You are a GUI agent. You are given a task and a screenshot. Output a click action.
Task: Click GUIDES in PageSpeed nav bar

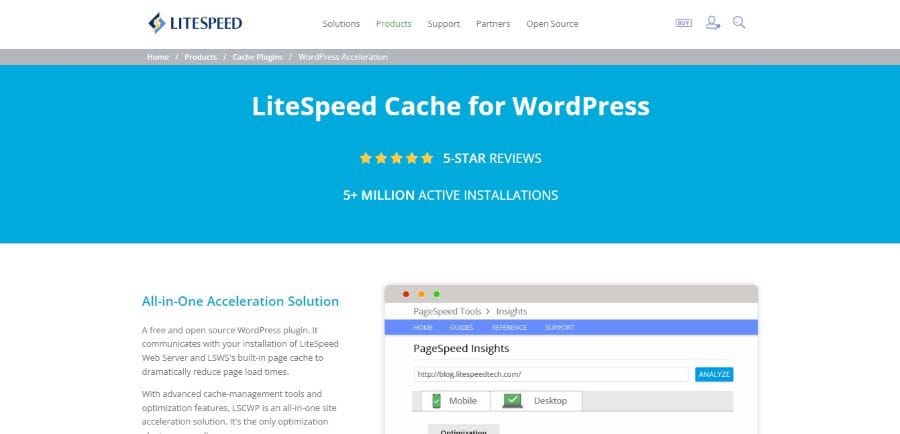461,327
